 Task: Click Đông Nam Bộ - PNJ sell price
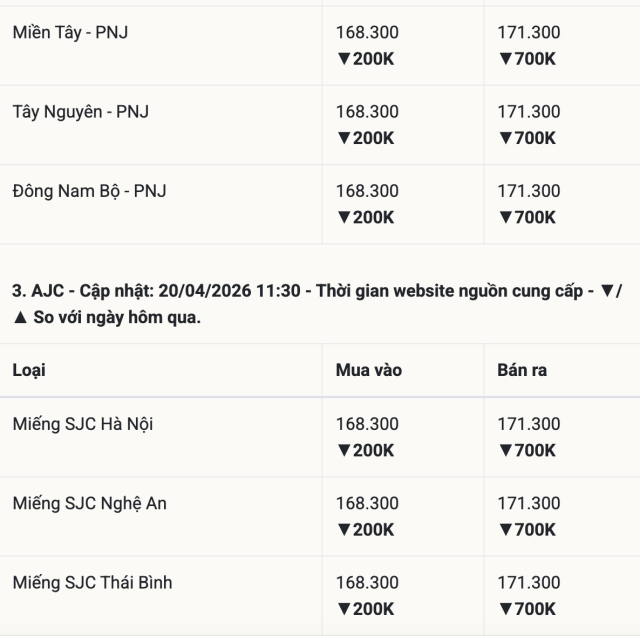coord(529,191)
